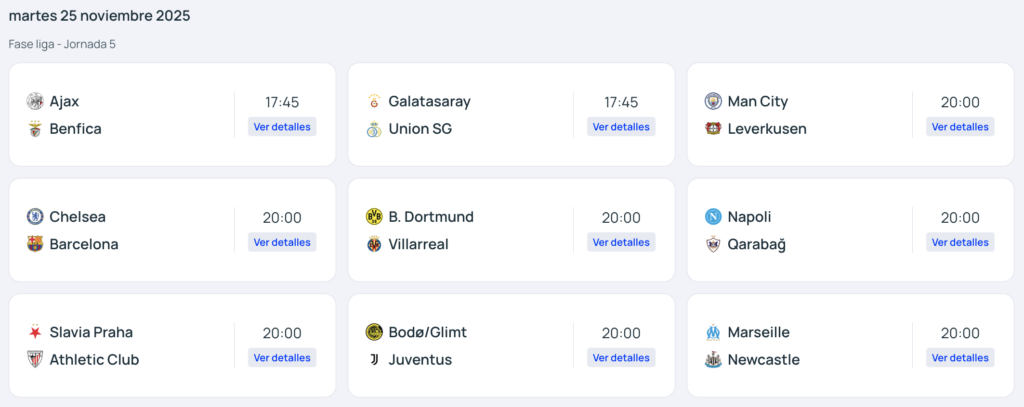Click the B. Dortmund logo
The height and width of the screenshot is (407, 1024).
coord(374,217)
